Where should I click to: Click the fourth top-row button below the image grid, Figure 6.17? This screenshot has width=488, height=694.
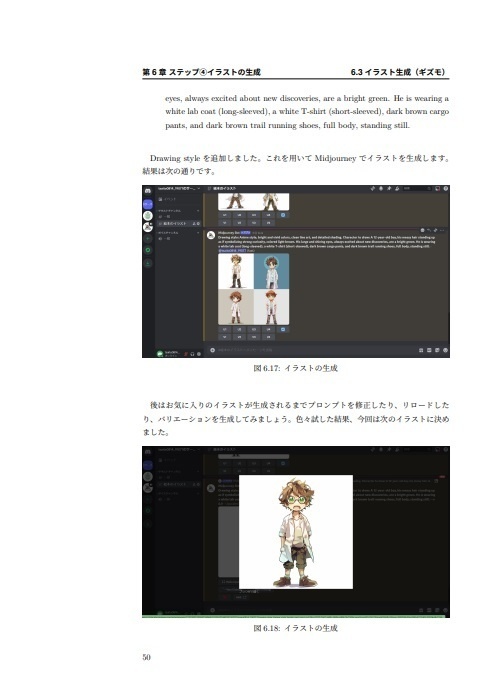(268, 329)
